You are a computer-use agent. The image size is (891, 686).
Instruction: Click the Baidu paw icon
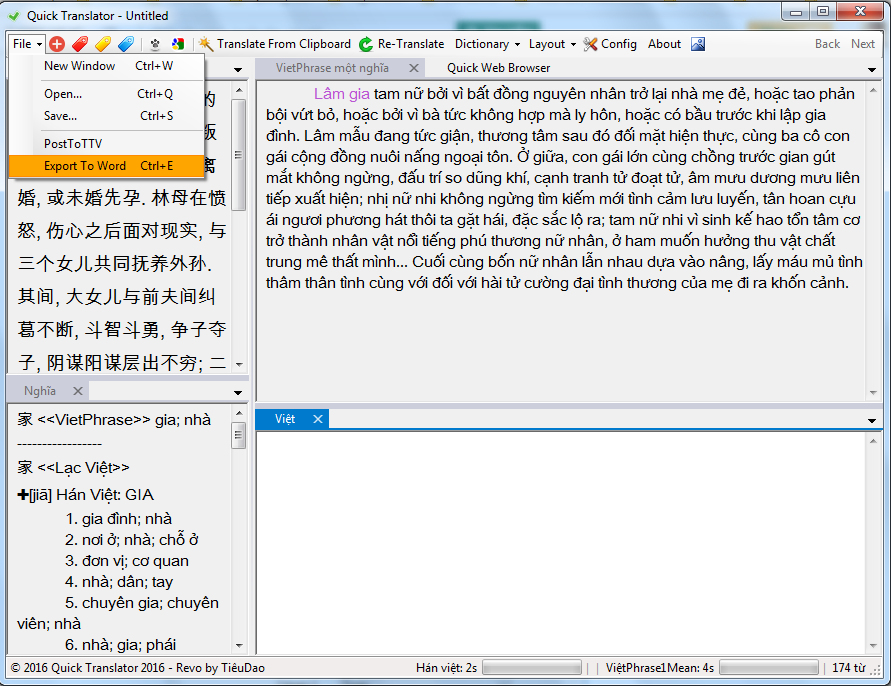[x=155, y=44]
